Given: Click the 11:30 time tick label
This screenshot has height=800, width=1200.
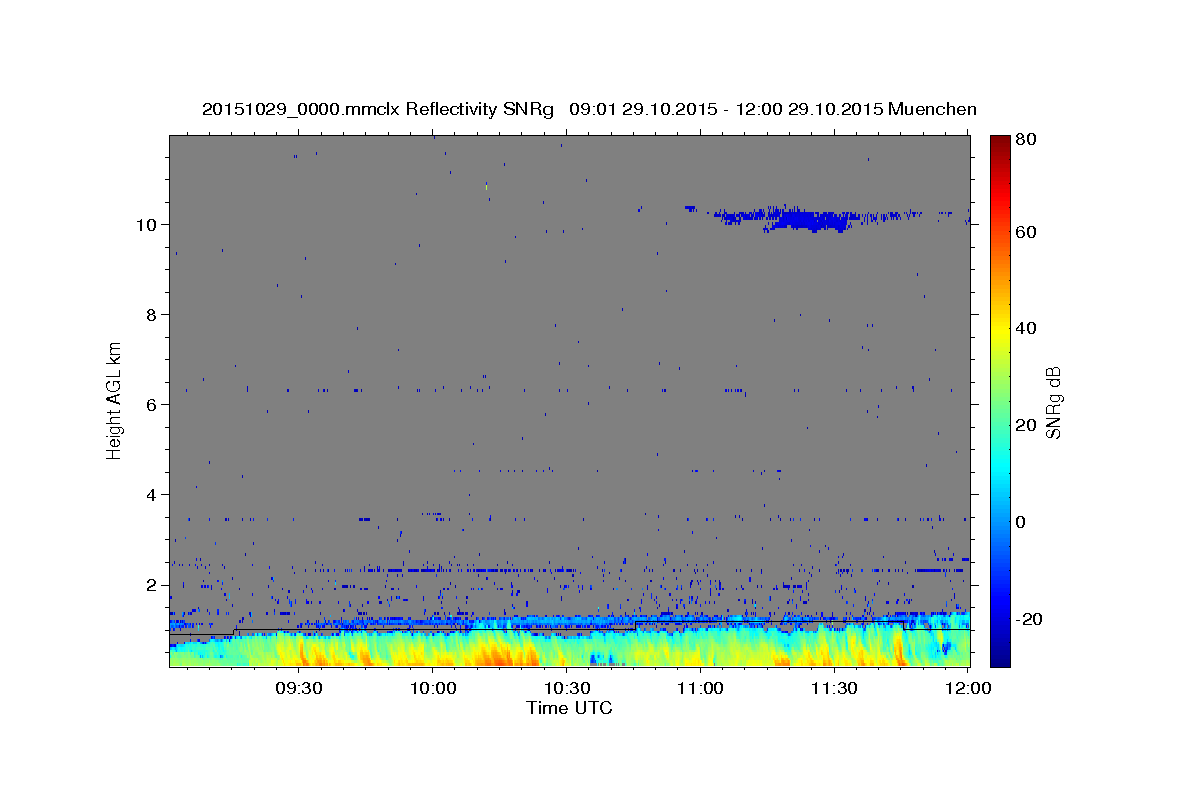Looking at the screenshot, I should (x=834, y=688).
